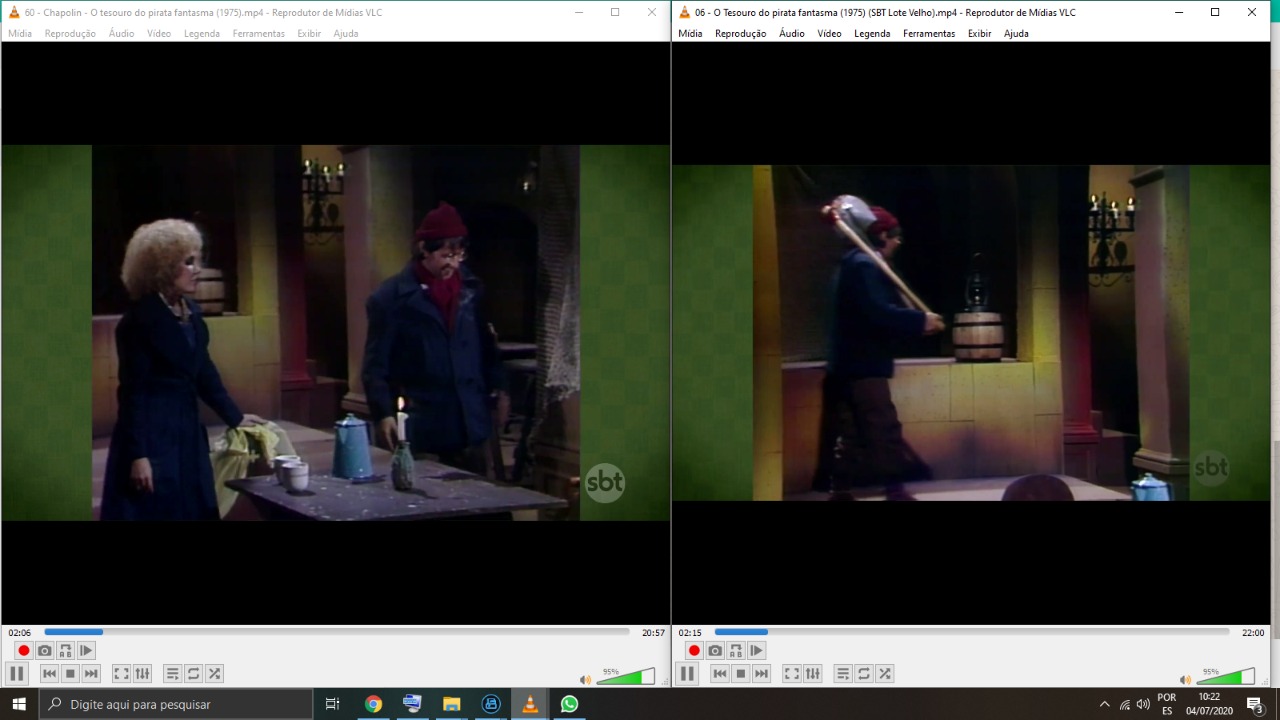Go to previous media in left VLC window
1280x720 pixels.
pyautogui.click(x=49, y=674)
